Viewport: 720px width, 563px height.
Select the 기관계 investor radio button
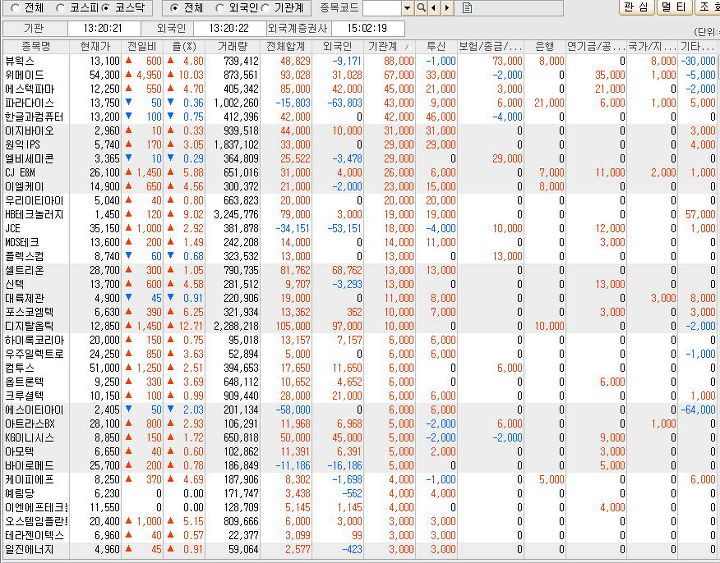point(265,8)
